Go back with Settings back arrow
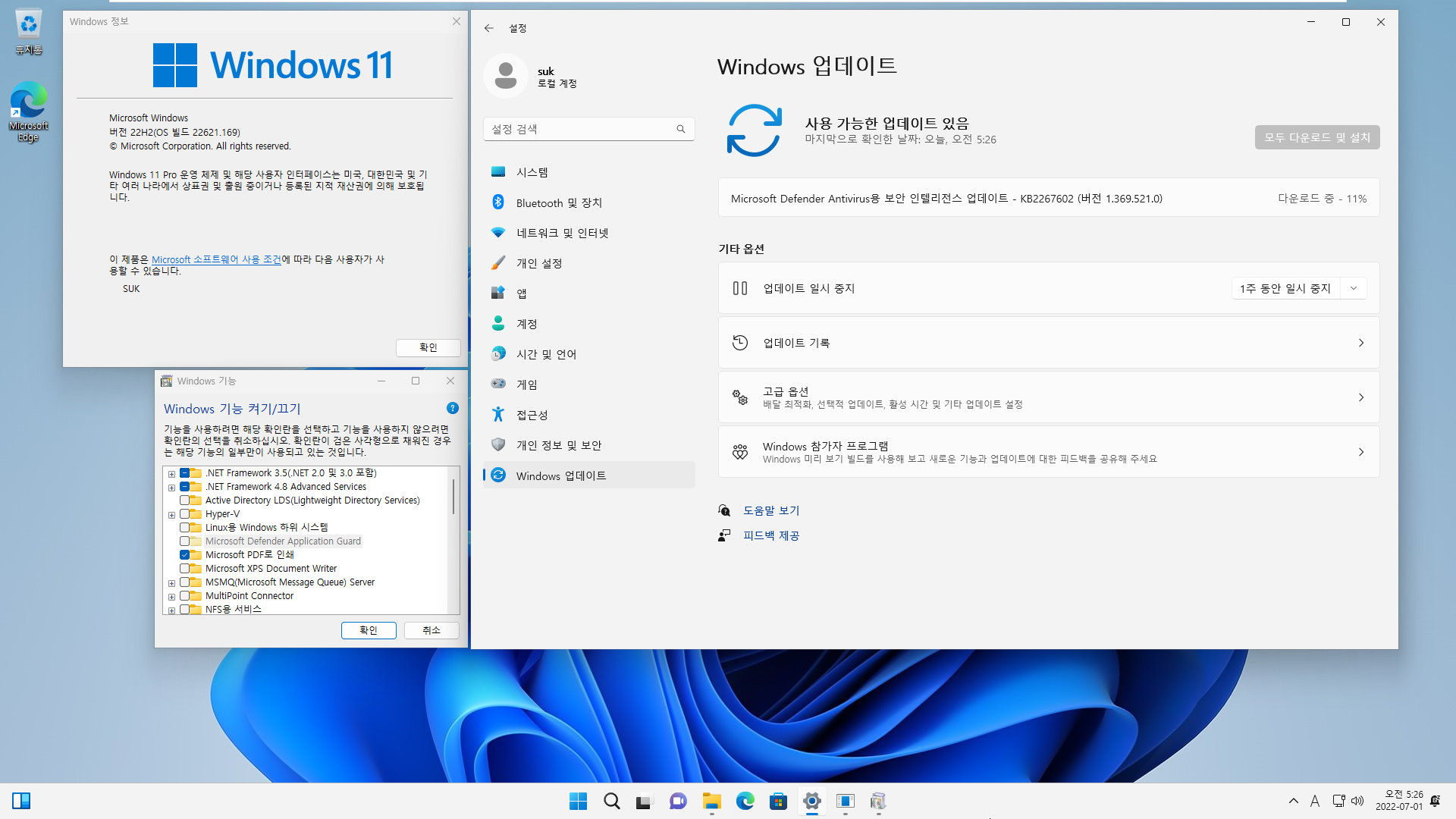 (x=489, y=28)
